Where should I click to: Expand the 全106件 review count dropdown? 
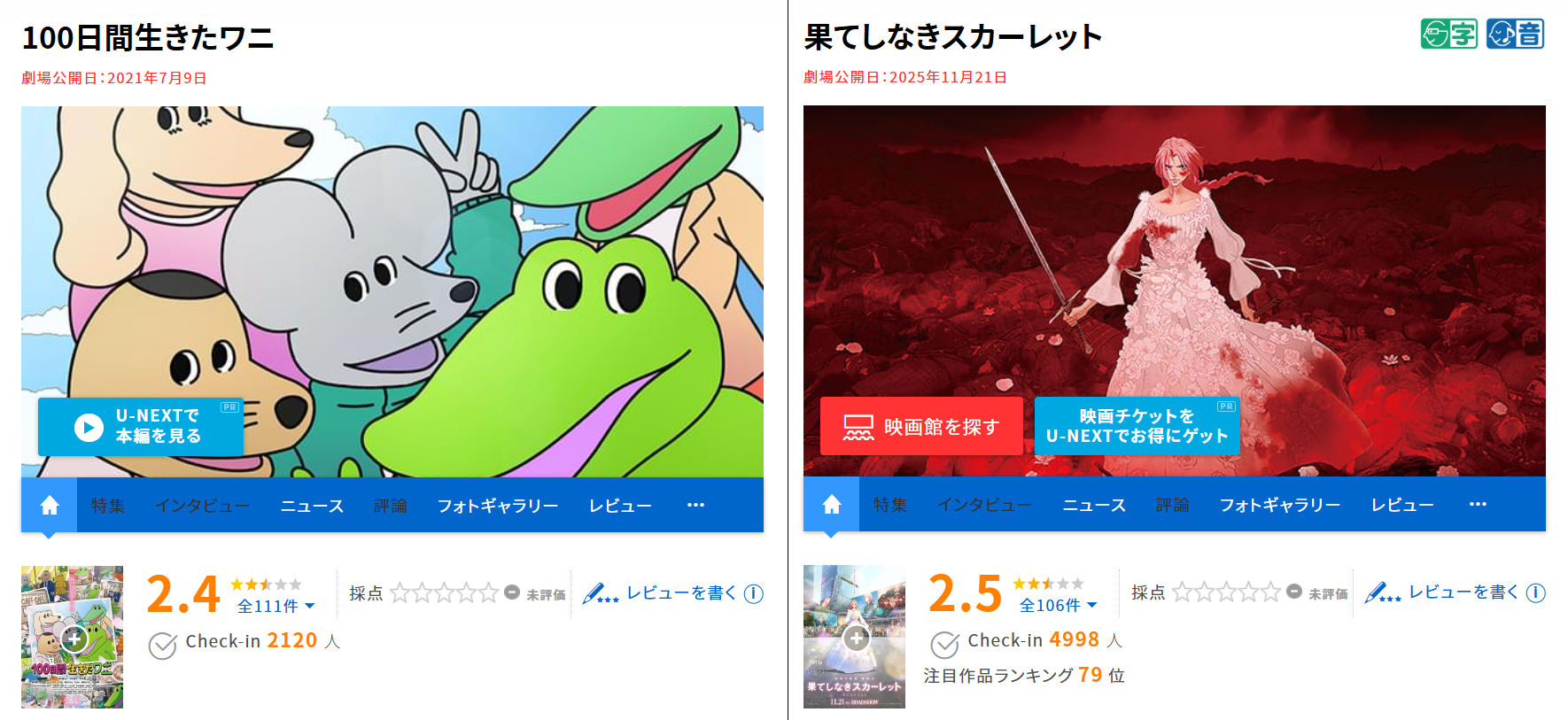pos(1058,606)
